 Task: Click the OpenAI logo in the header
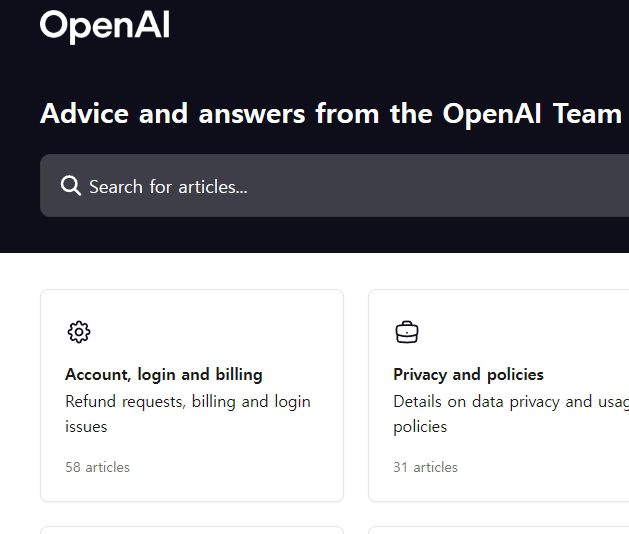(x=105, y=26)
